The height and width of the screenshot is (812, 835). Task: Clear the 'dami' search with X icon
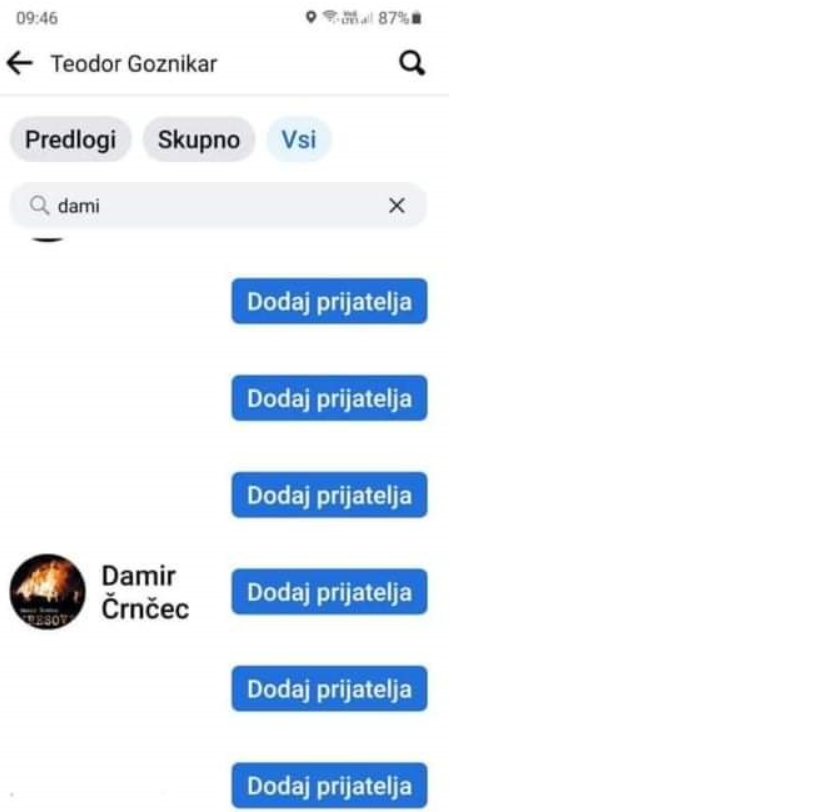click(396, 206)
